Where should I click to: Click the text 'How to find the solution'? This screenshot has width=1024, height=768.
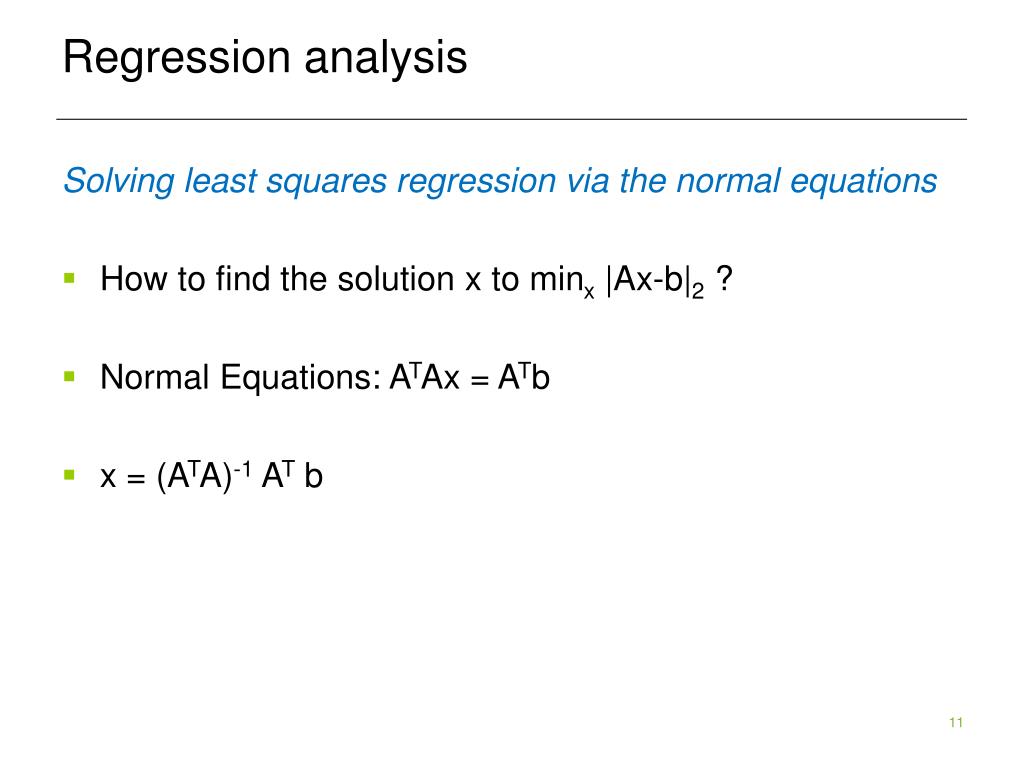[277, 280]
